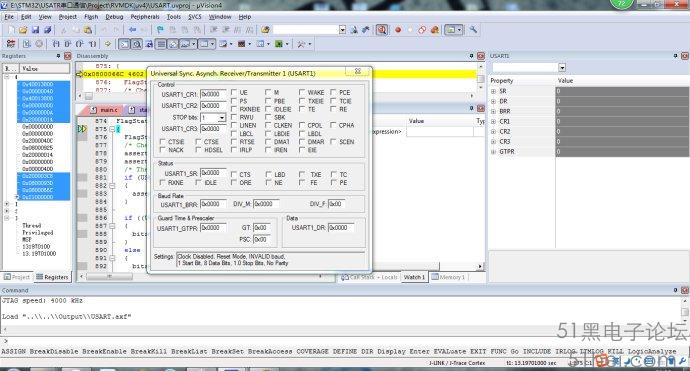Close the USART1 system viewer panel

point(685,56)
